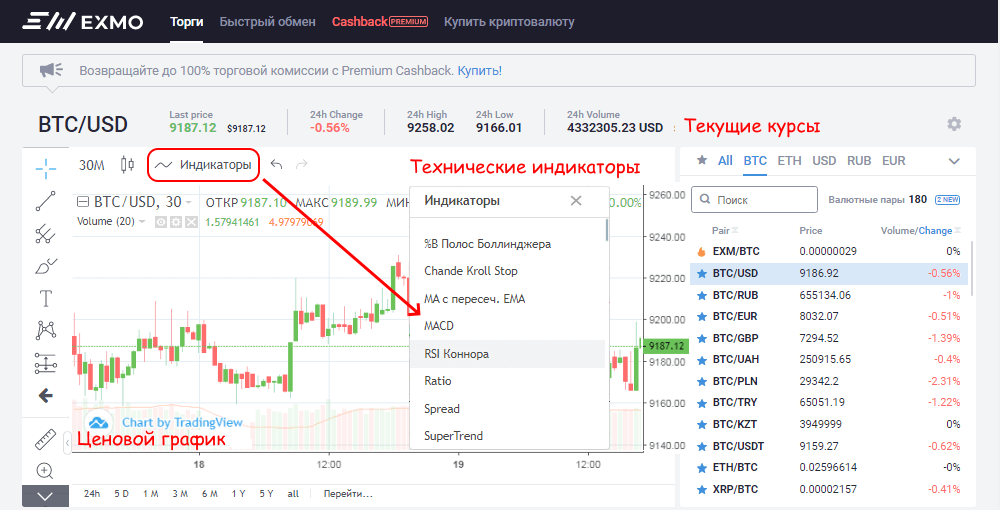Image resolution: width=1000 pixels, height=510 pixels.
Task: Select the zoom in tool
Action: [x=45, y=471]
